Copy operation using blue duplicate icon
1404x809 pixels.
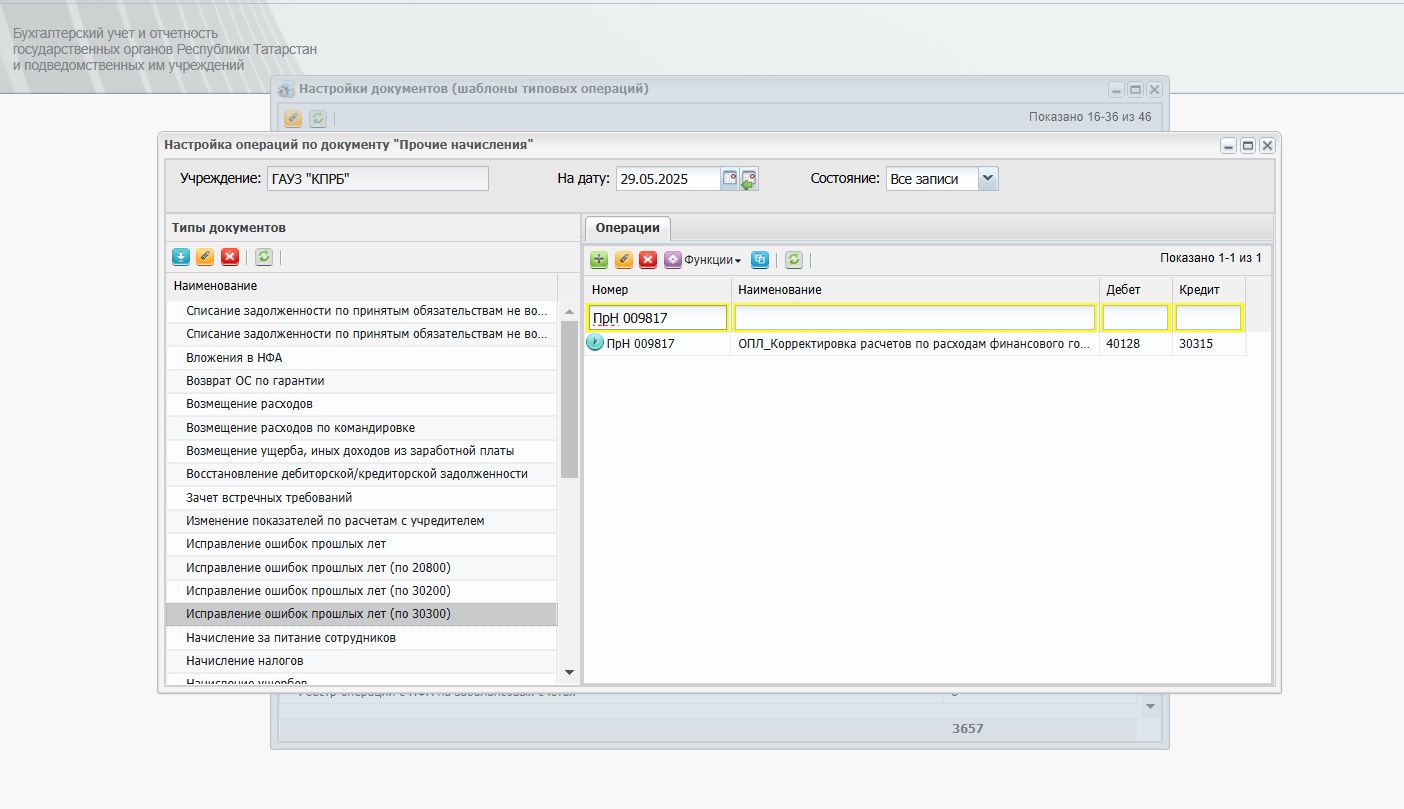760,260
